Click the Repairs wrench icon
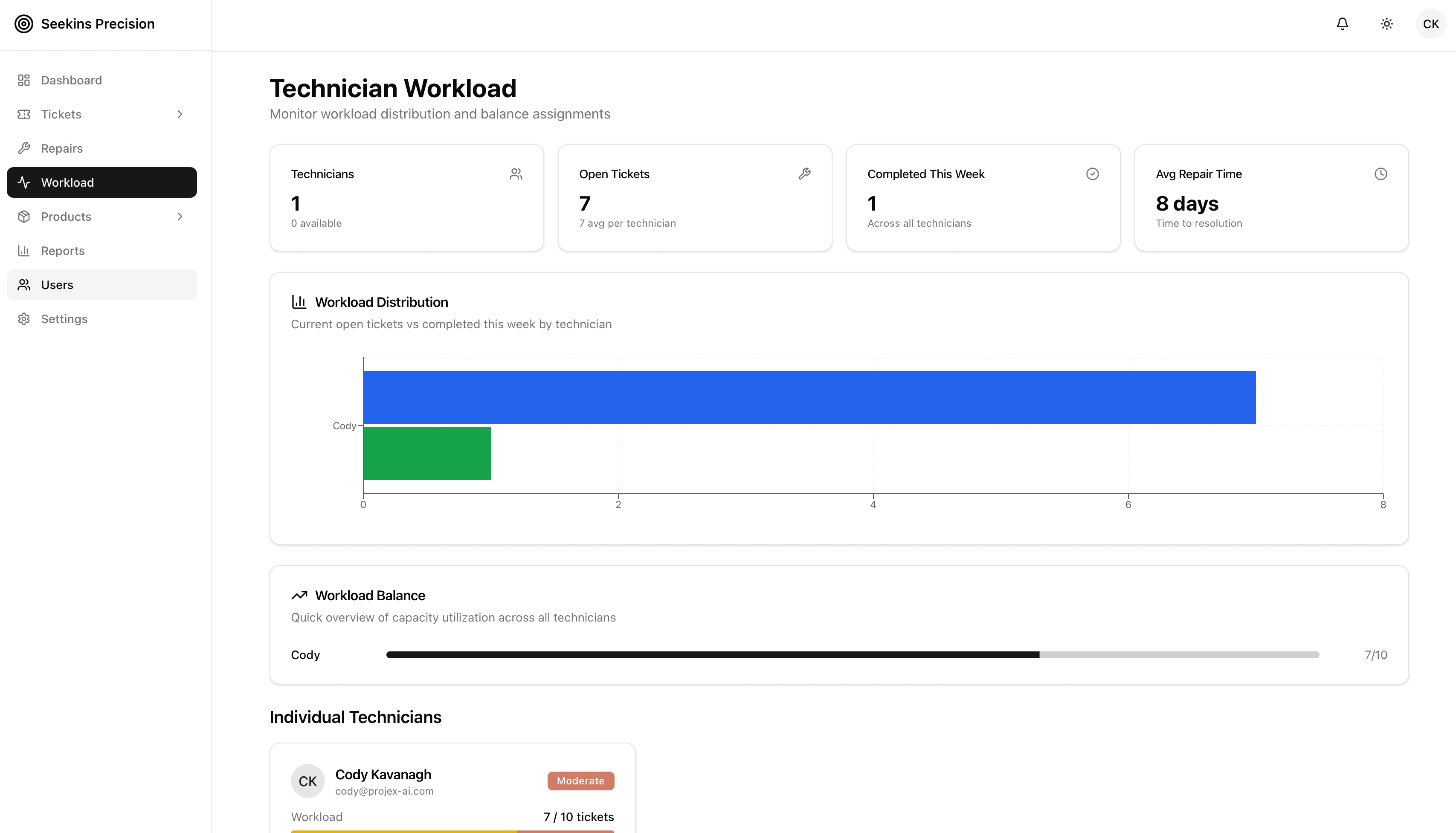The image size is (1456, 833). (x=24, y=149)
